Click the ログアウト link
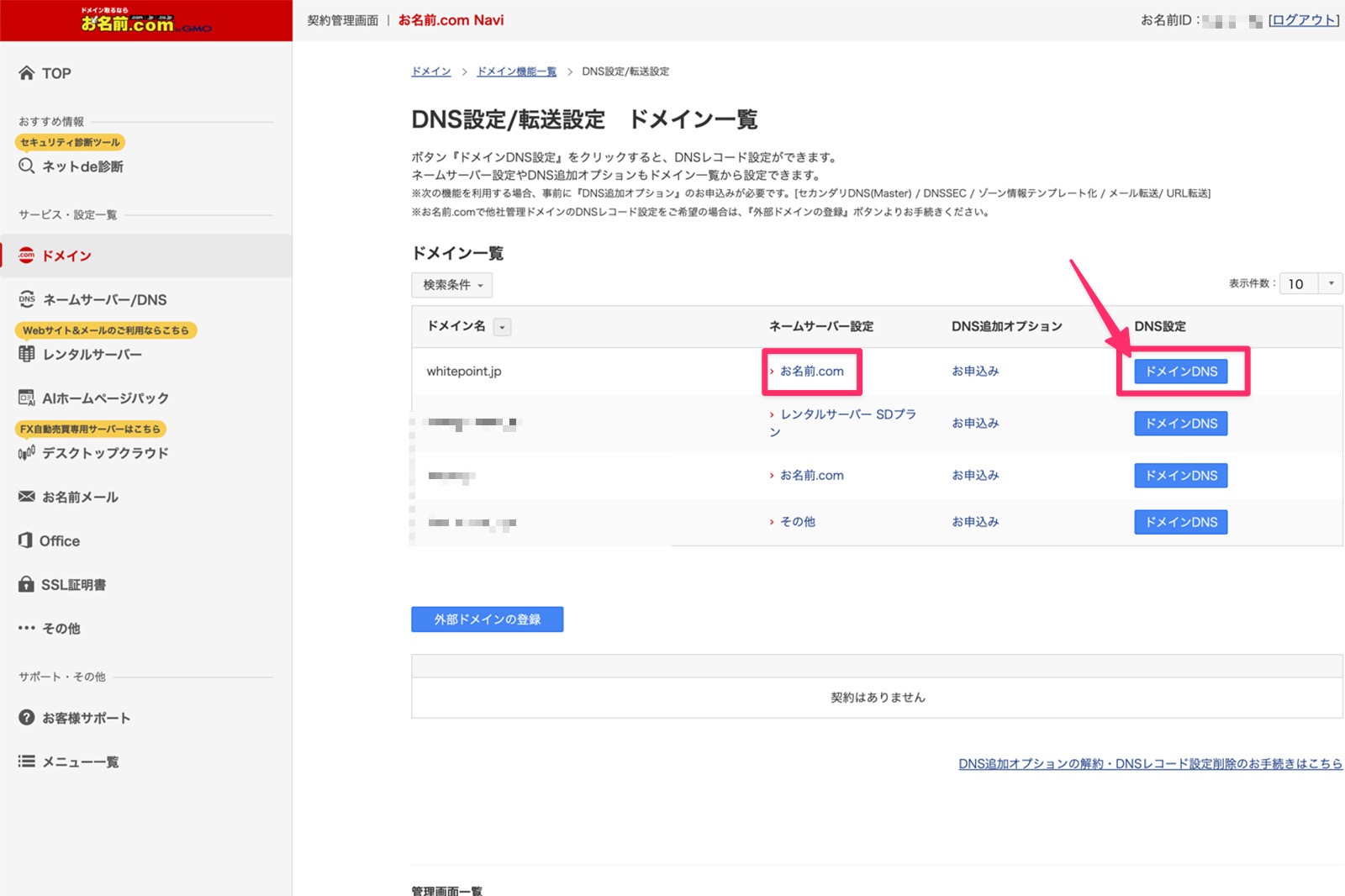The width and height of the screenshot is (1345, 896). pyautogui.click(x=1303, y=20)
